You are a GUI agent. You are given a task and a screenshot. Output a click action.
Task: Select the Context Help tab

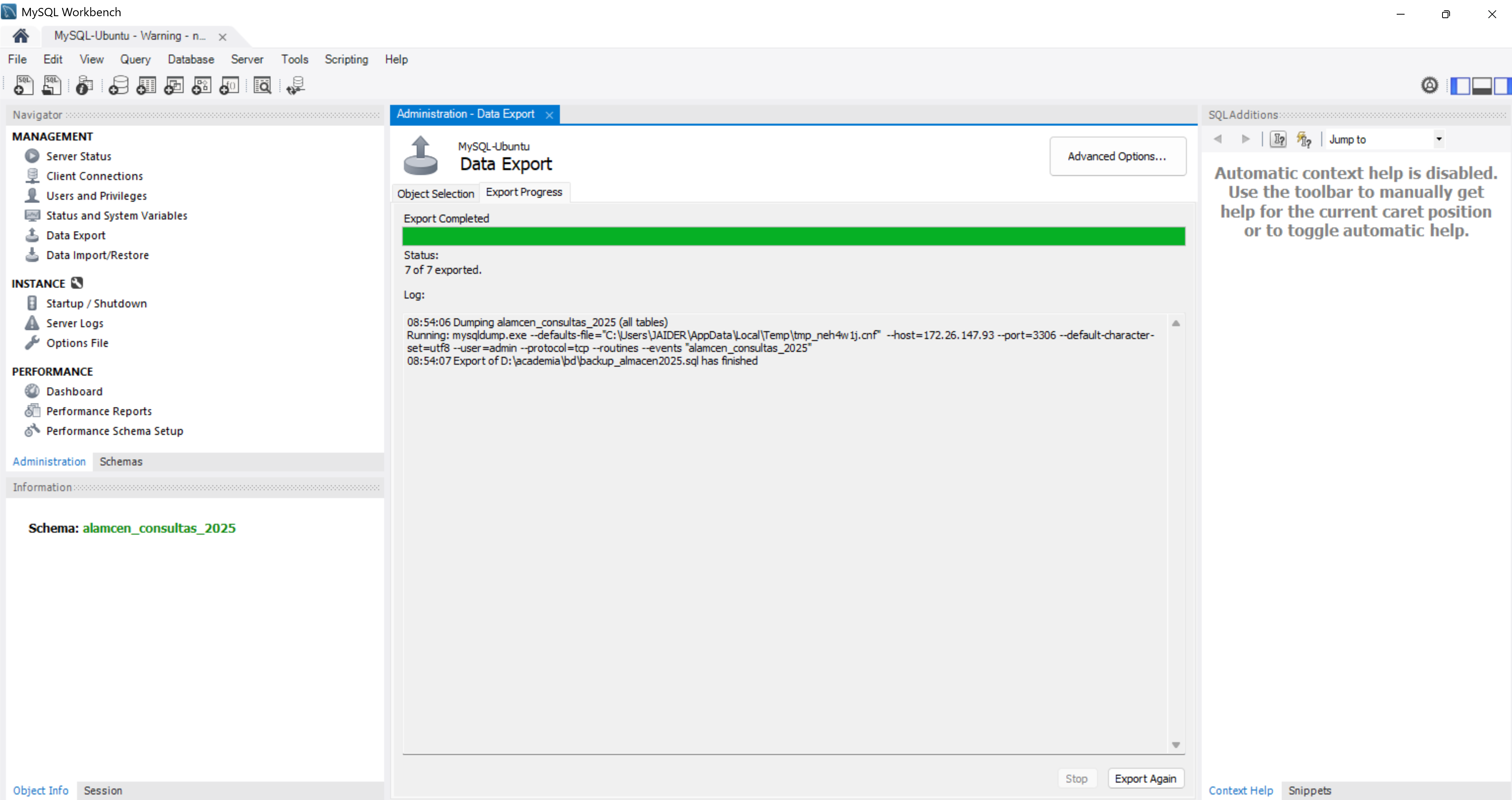[1240, 791]
